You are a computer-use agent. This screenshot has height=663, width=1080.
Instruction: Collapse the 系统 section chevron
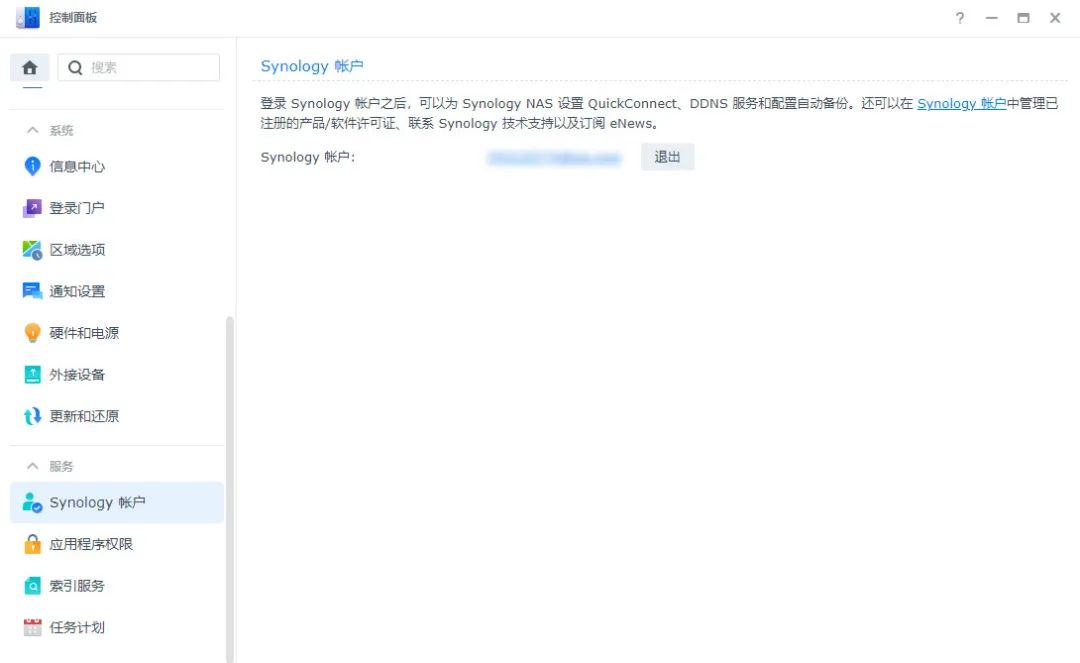[x=32, y=130]
